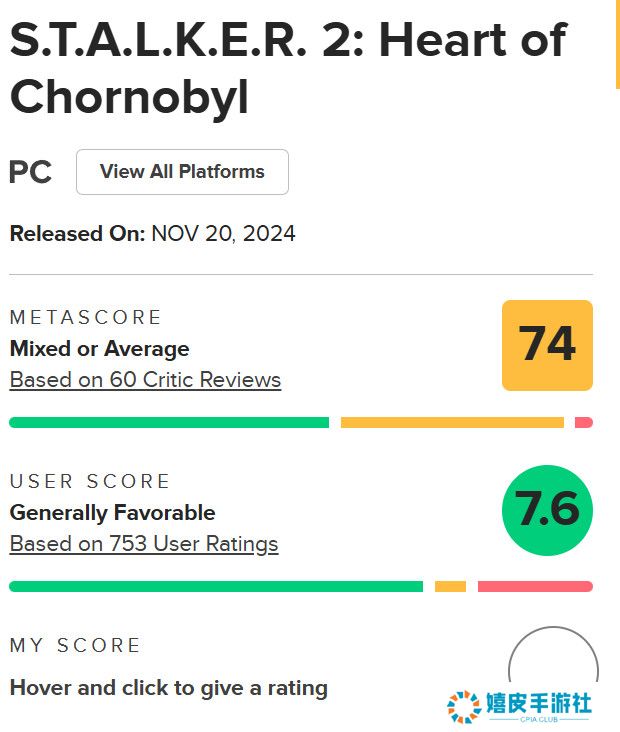Viewport: 620px width, 732px height.
Task: Click the empty My Score rating circle
Action: click(x=552, y=668)
